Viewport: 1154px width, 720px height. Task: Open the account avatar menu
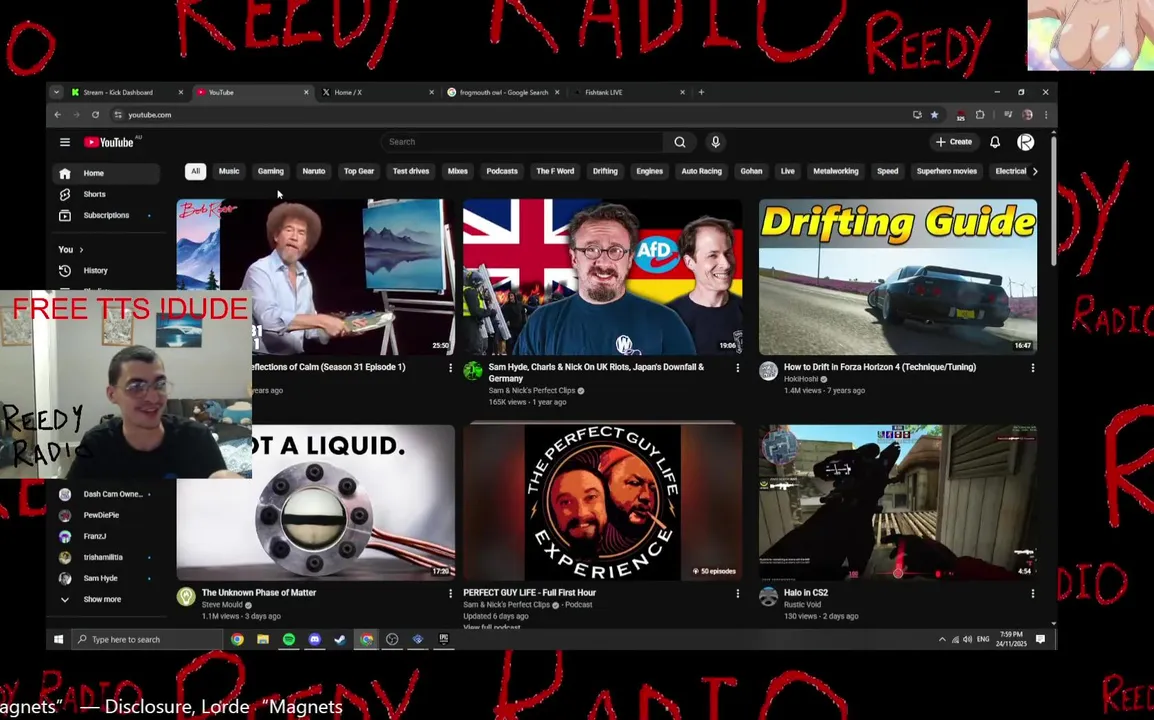(x=1025, y=142)
